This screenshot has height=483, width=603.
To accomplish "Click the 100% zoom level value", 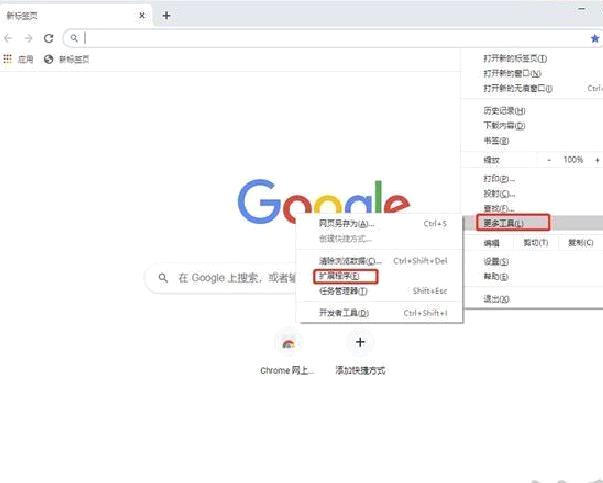I will tap(573, 160).
